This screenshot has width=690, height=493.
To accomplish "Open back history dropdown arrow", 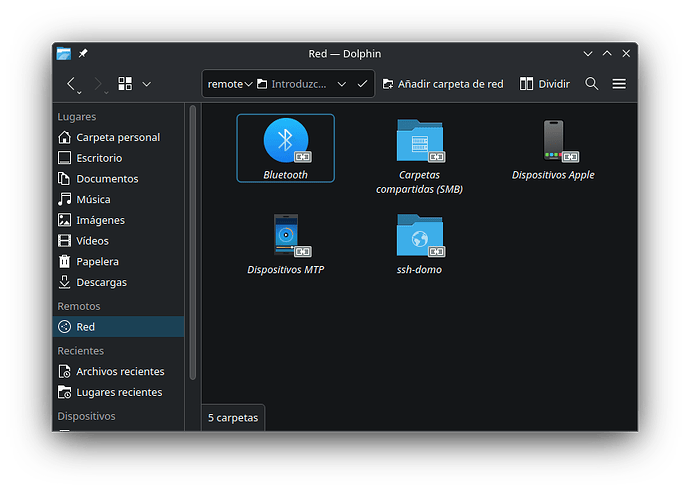I will point(79,92).
